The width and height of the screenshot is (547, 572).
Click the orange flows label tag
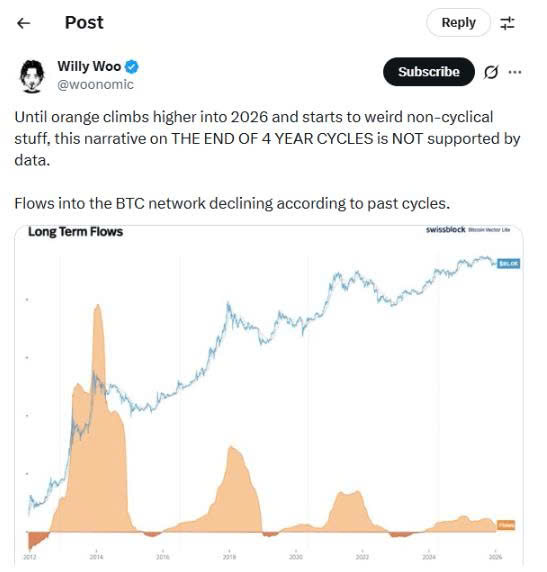[506, 525]
